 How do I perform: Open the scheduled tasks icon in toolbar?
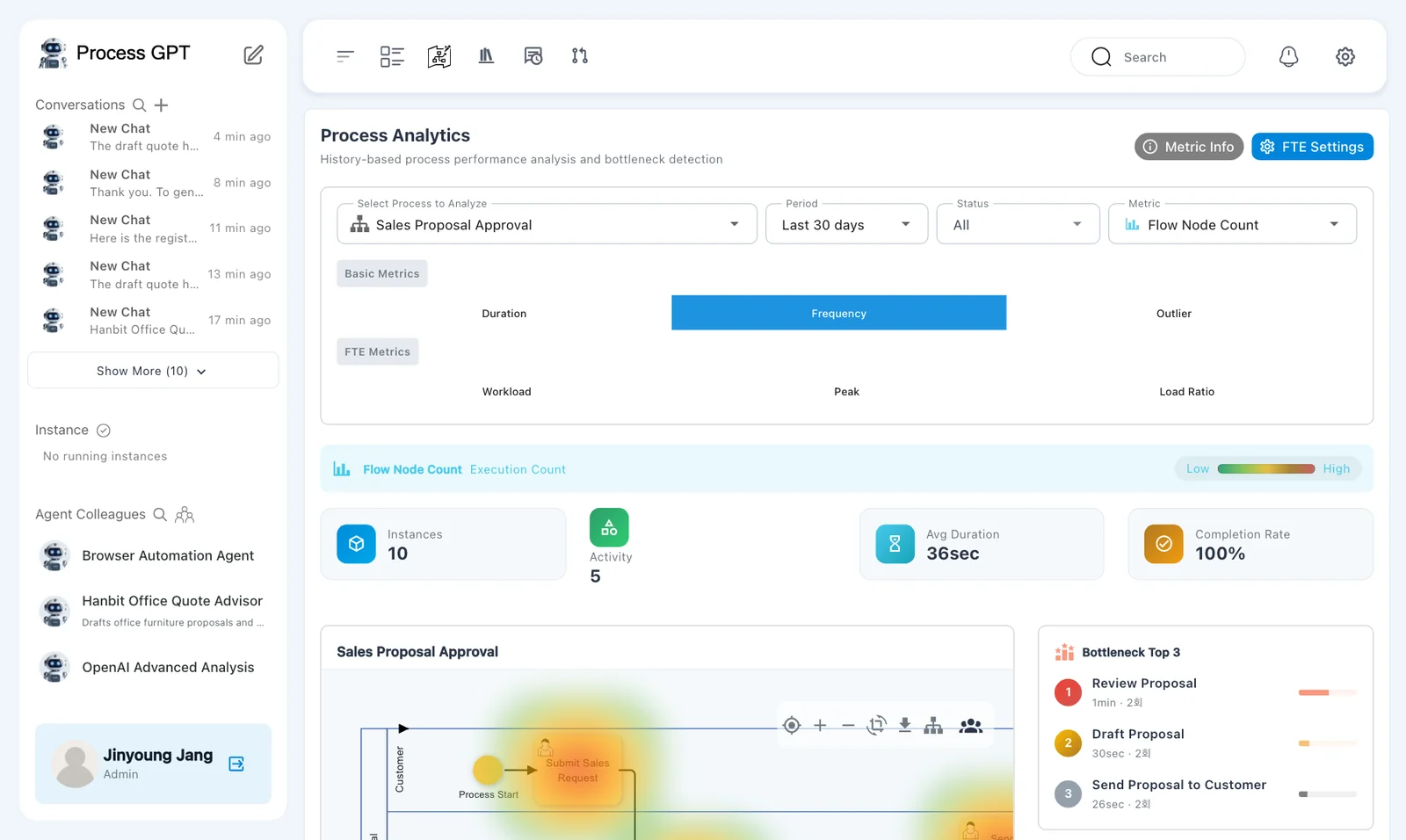click(533, 56)
